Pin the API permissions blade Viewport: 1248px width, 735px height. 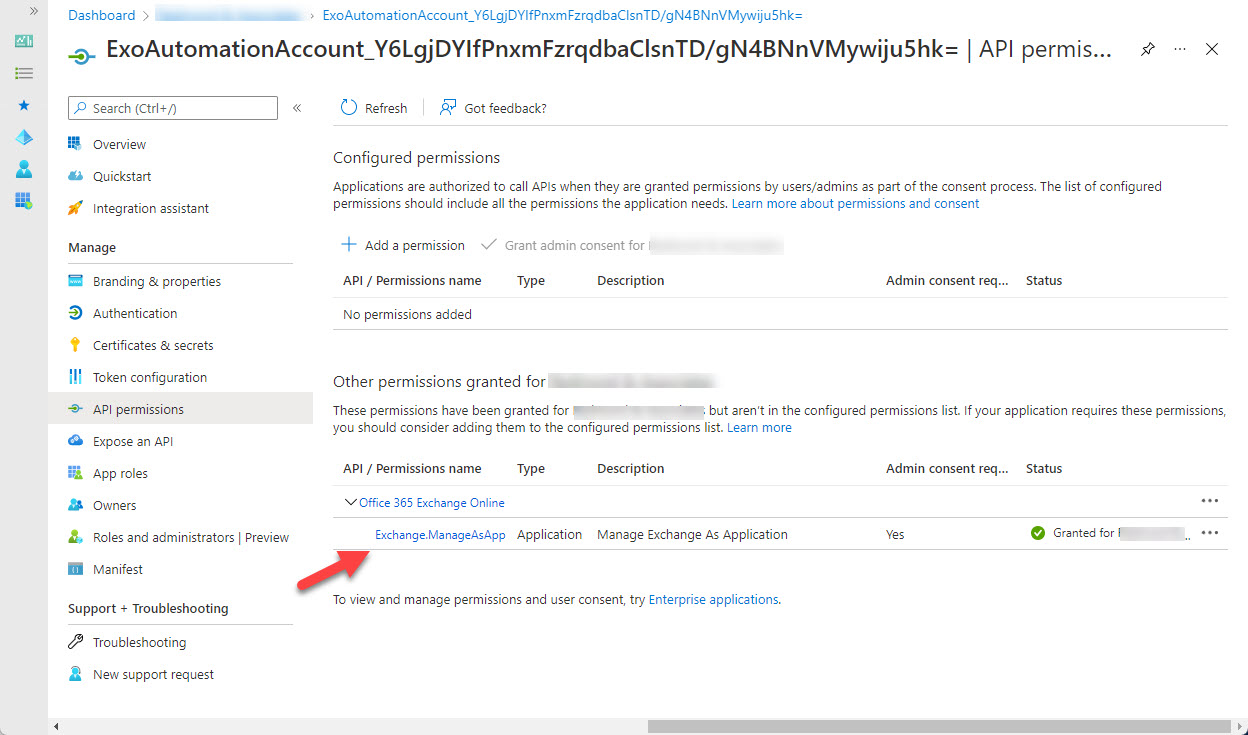point(1147,48)
